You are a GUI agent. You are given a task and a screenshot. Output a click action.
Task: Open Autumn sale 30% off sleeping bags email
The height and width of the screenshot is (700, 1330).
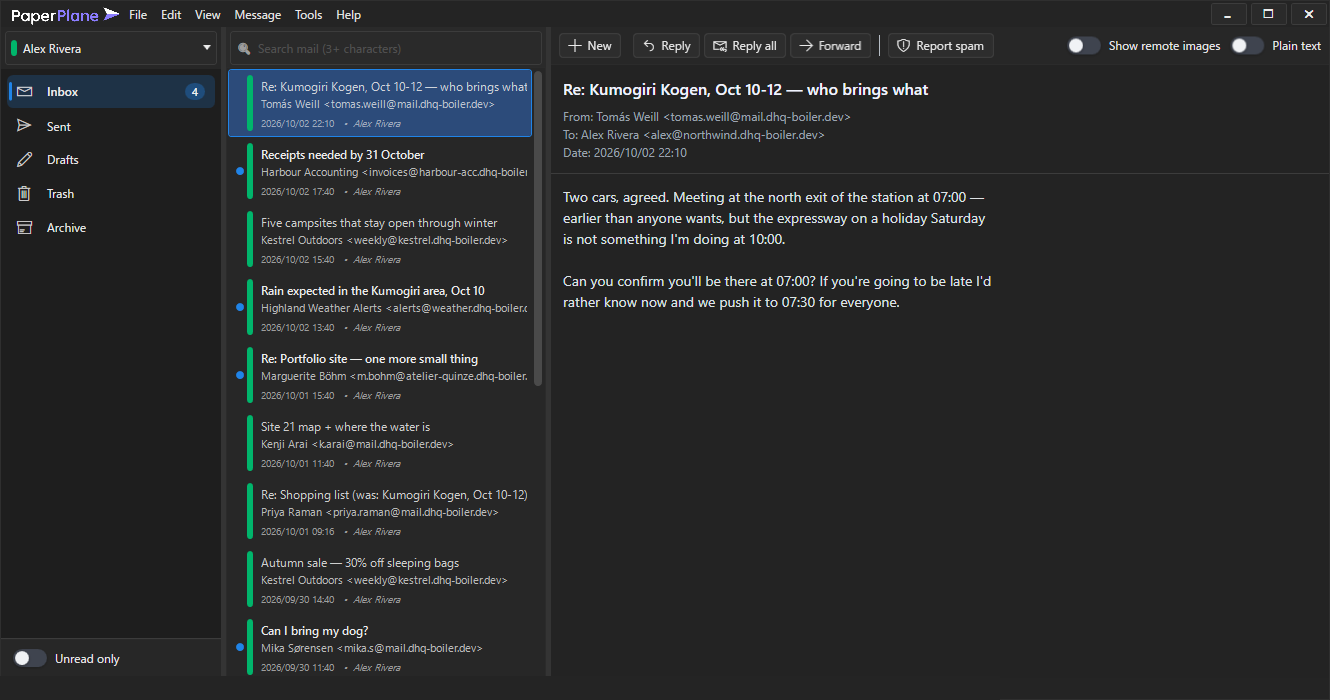tap(380, 580)
